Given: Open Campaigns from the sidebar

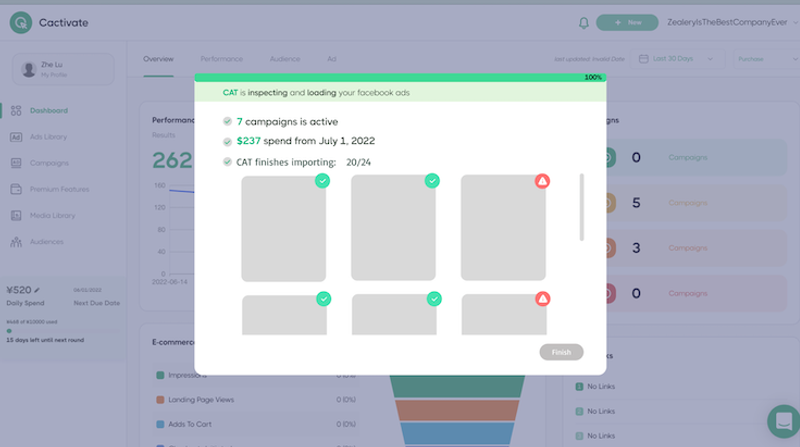Looking at the screenshot, I should (49, 163).
